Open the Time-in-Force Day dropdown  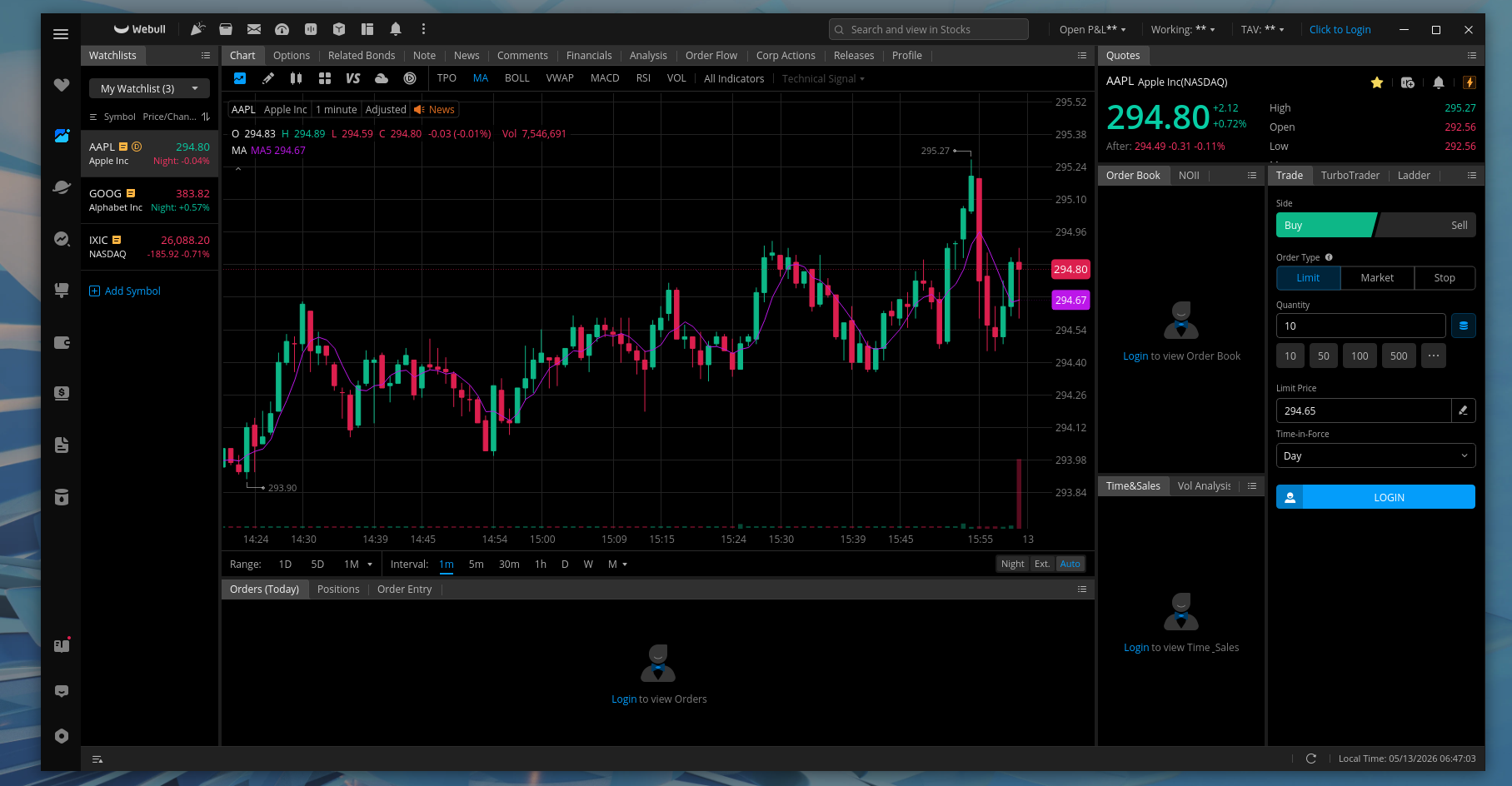tap(1375, 455)
